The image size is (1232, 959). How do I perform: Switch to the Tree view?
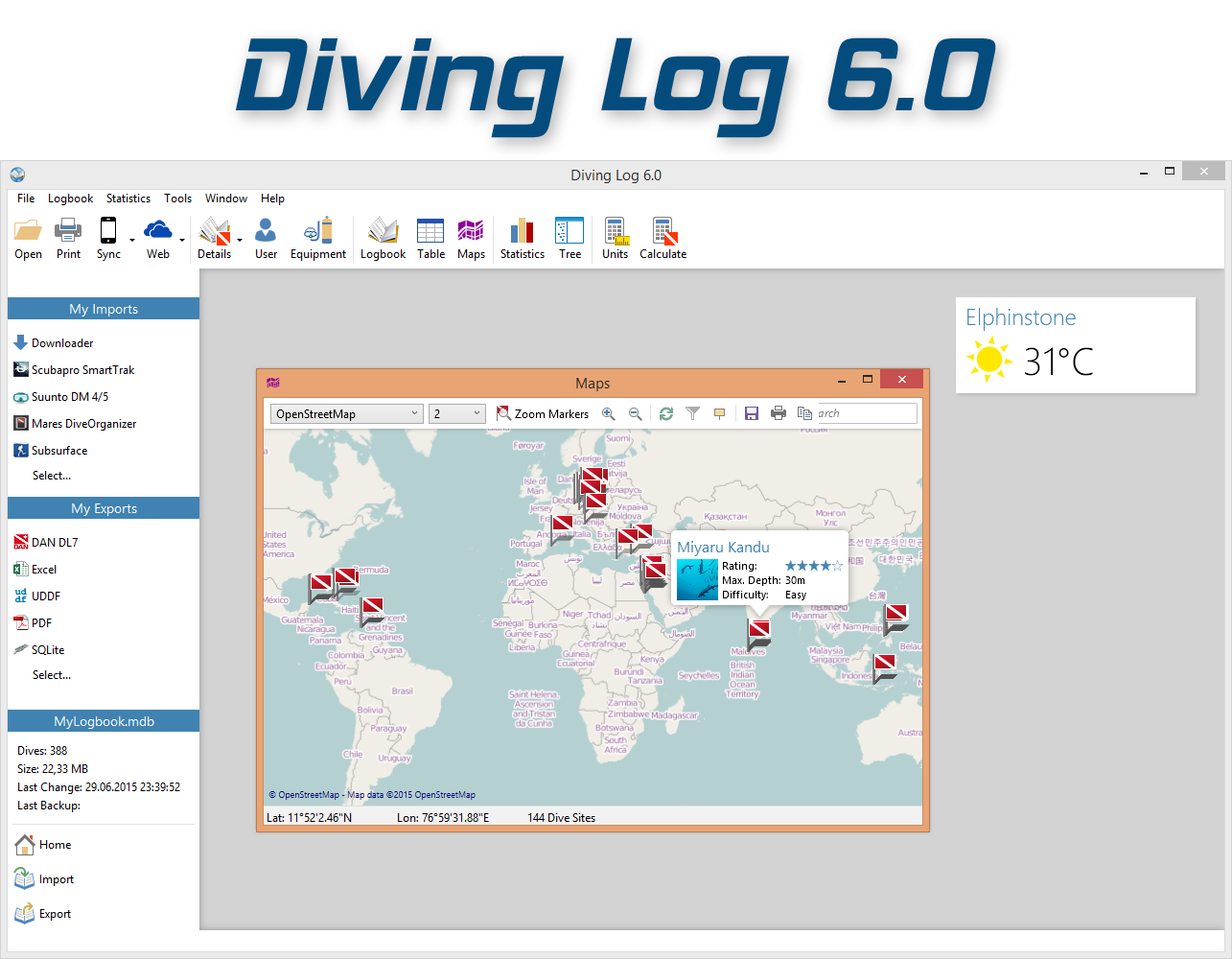coord(570,238)
